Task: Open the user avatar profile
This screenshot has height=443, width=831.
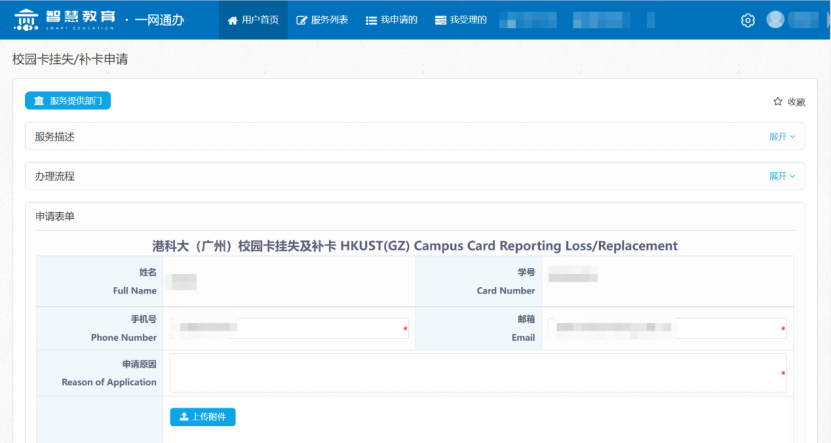Action: [776, 20]
